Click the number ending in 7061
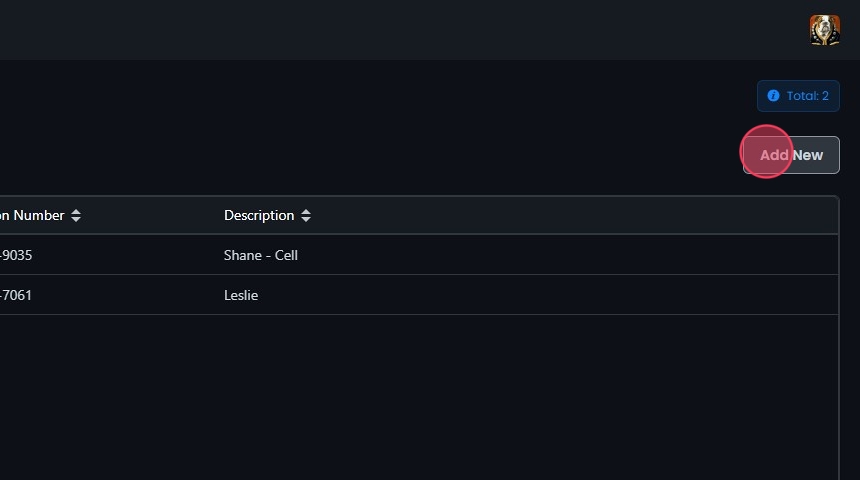Screen dimensions: 860x480 tap(17, 295)
